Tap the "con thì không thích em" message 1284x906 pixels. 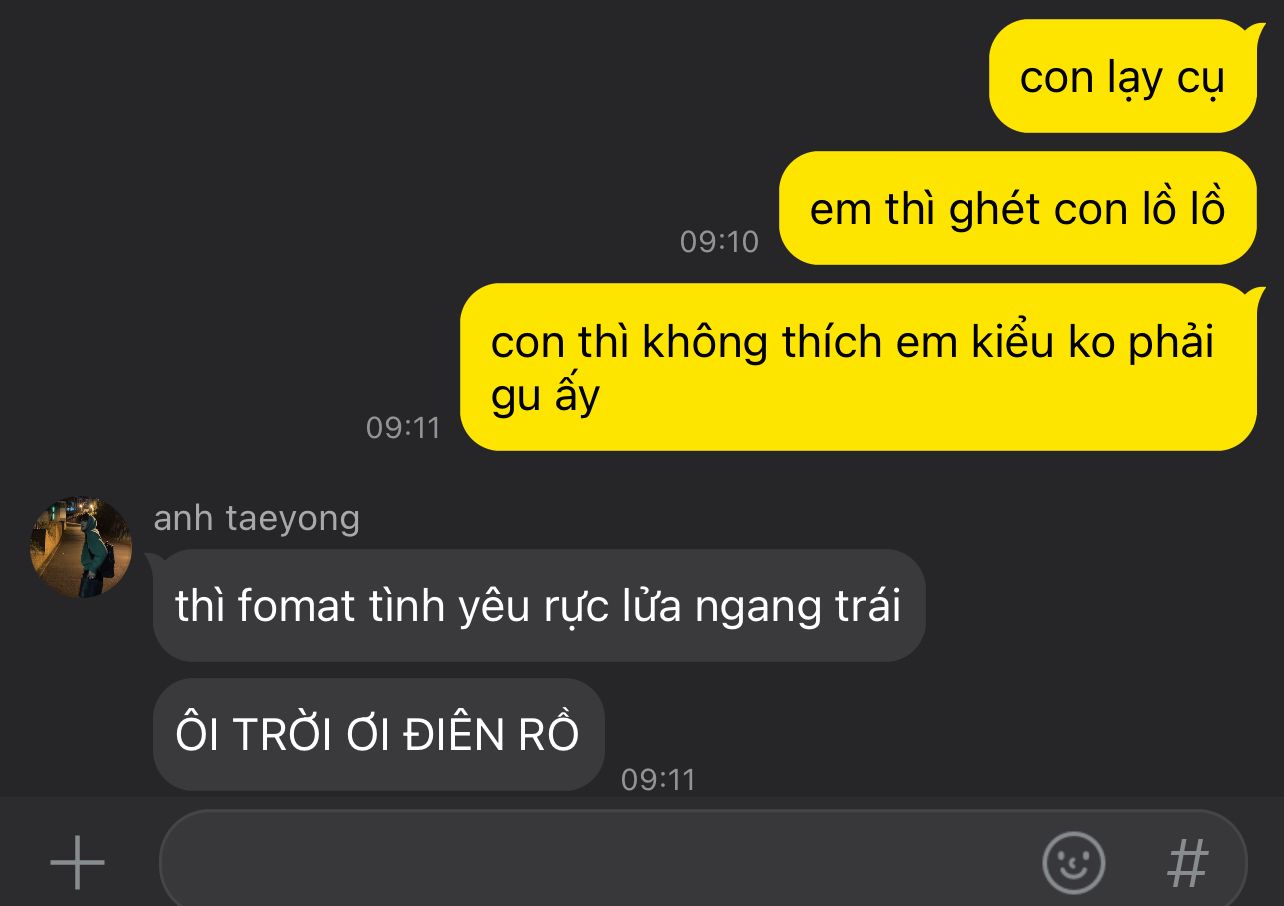point(858,367)
